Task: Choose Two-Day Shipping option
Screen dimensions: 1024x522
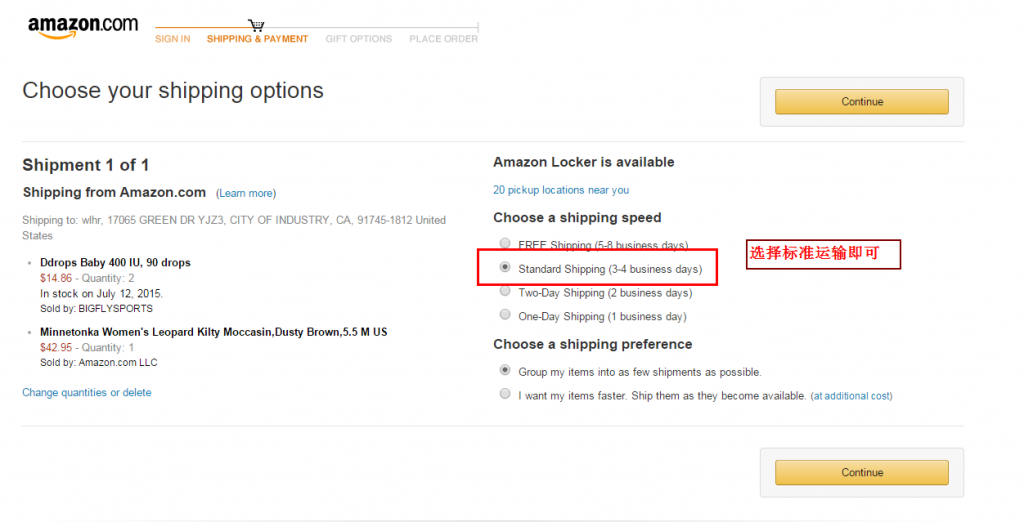Action: click(x=505, y=291)
